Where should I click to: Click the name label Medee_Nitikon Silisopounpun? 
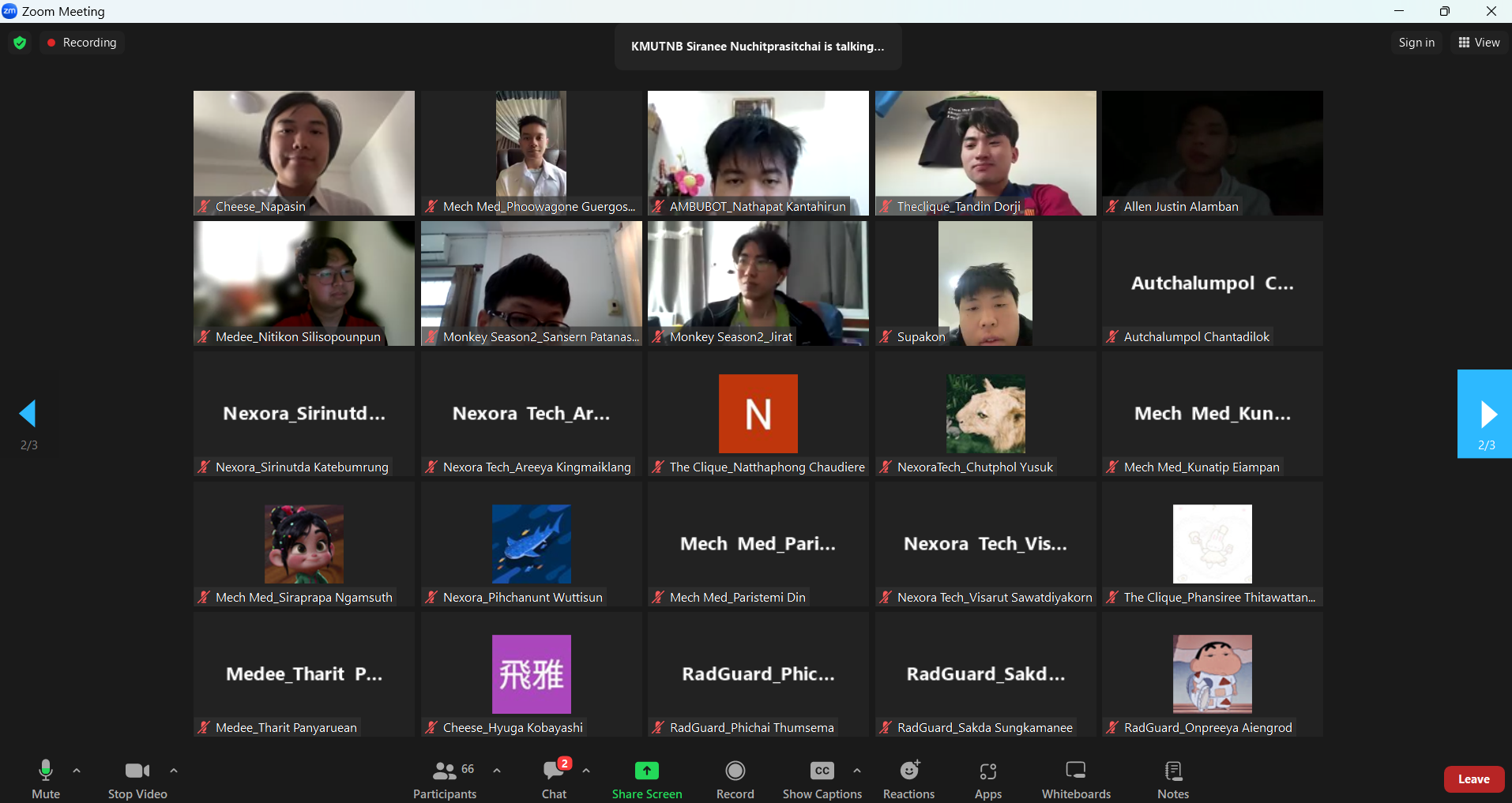click(x=298, y=337)
